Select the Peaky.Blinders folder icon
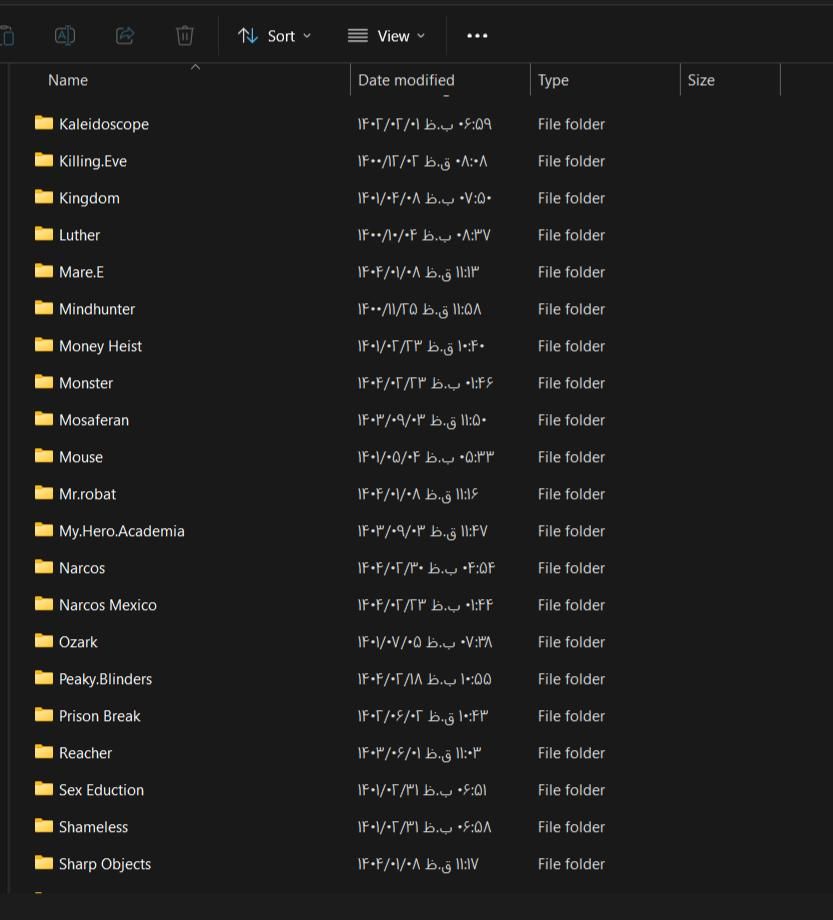833x920 pixels. (x=44, y=678)
